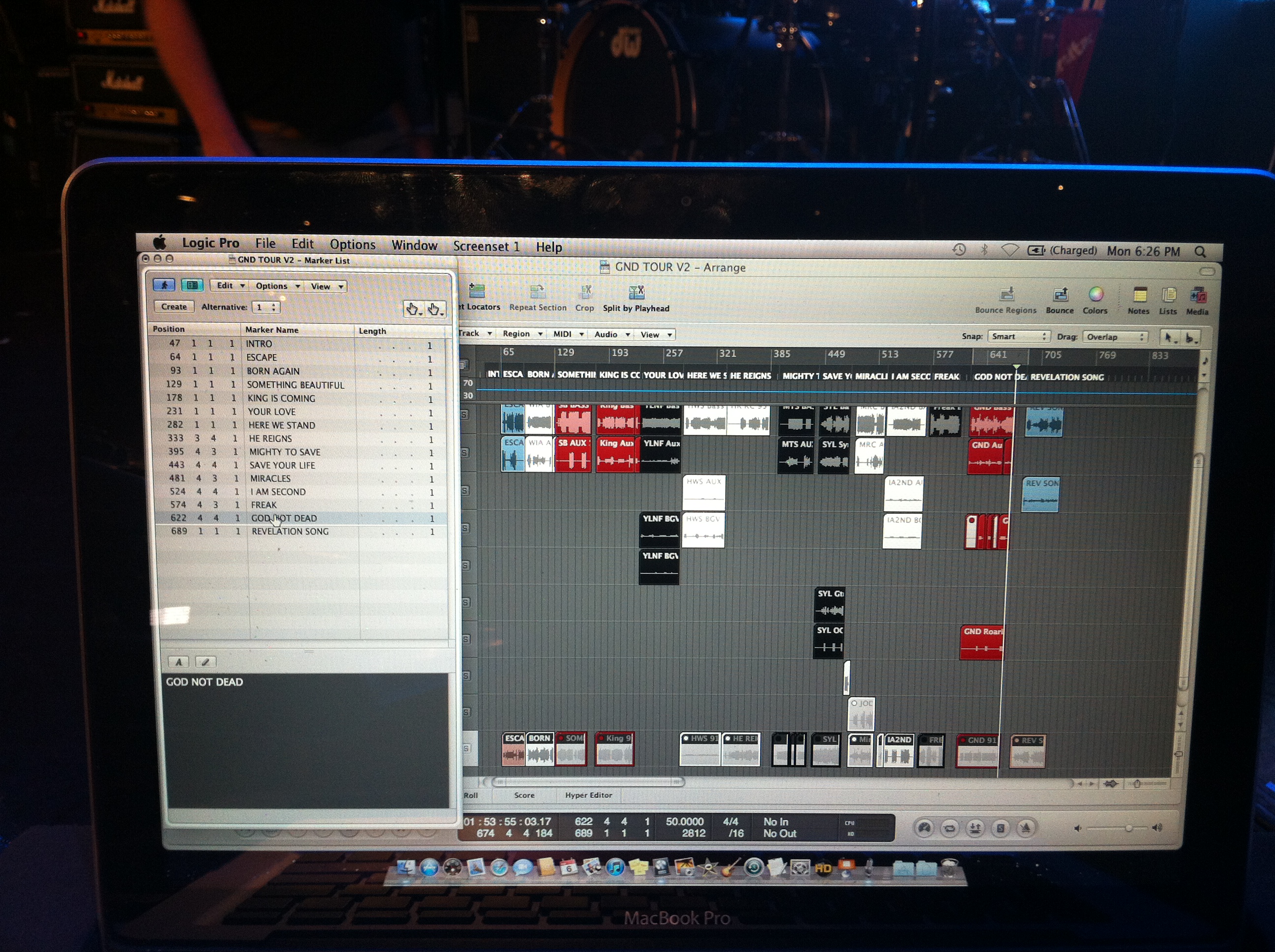
Task: Click the Split by Playhead toolbar icon
Action: 637,293
